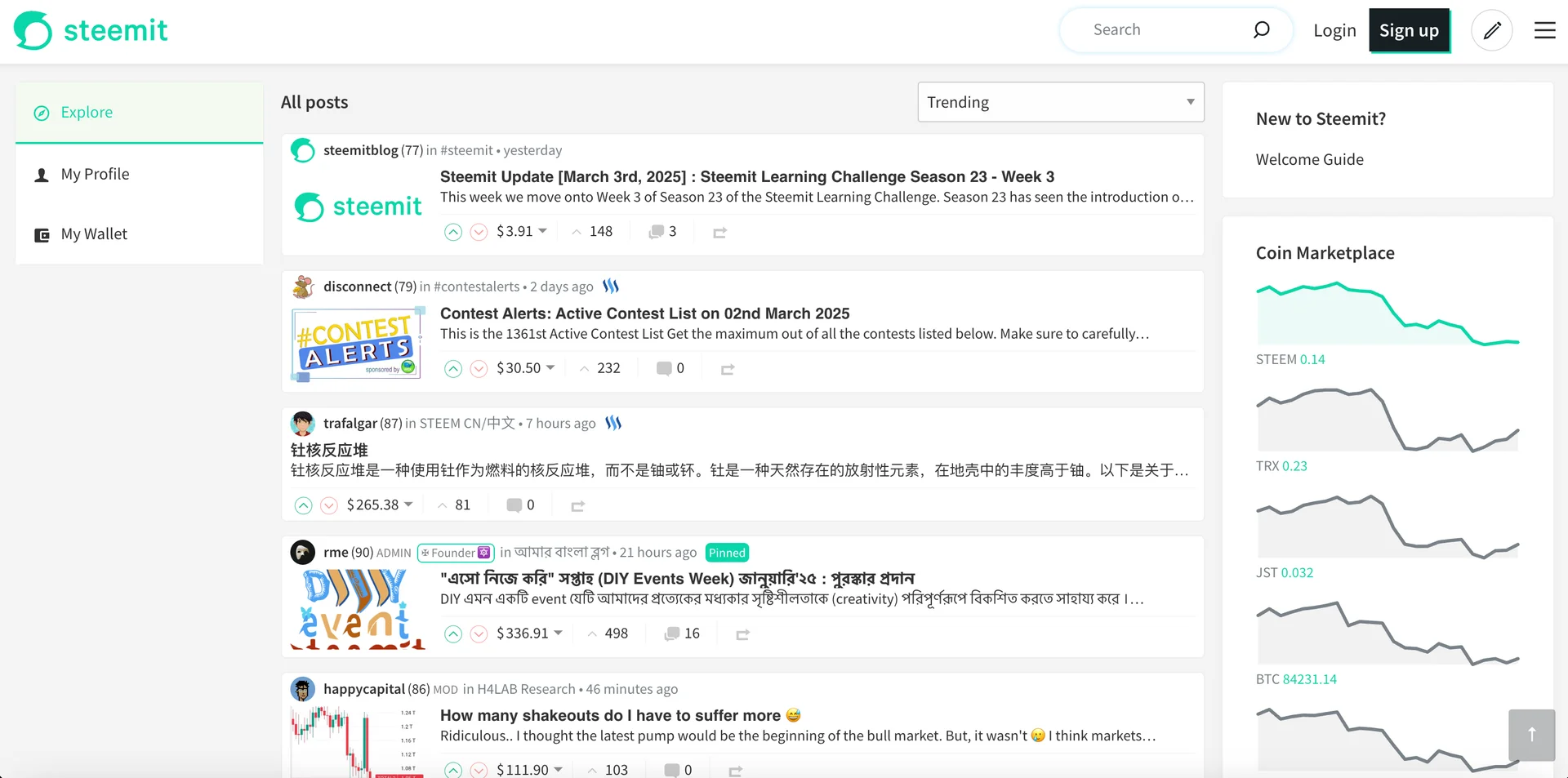Click the scroll-to-top arrow button

pos(1531,735)
